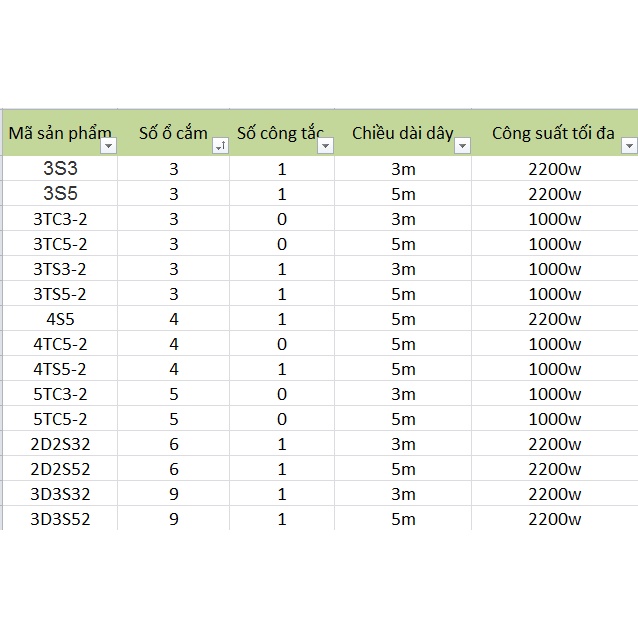Click the 2D2S32 product code cell
638x638 pixels.
[x=60, y=444]
